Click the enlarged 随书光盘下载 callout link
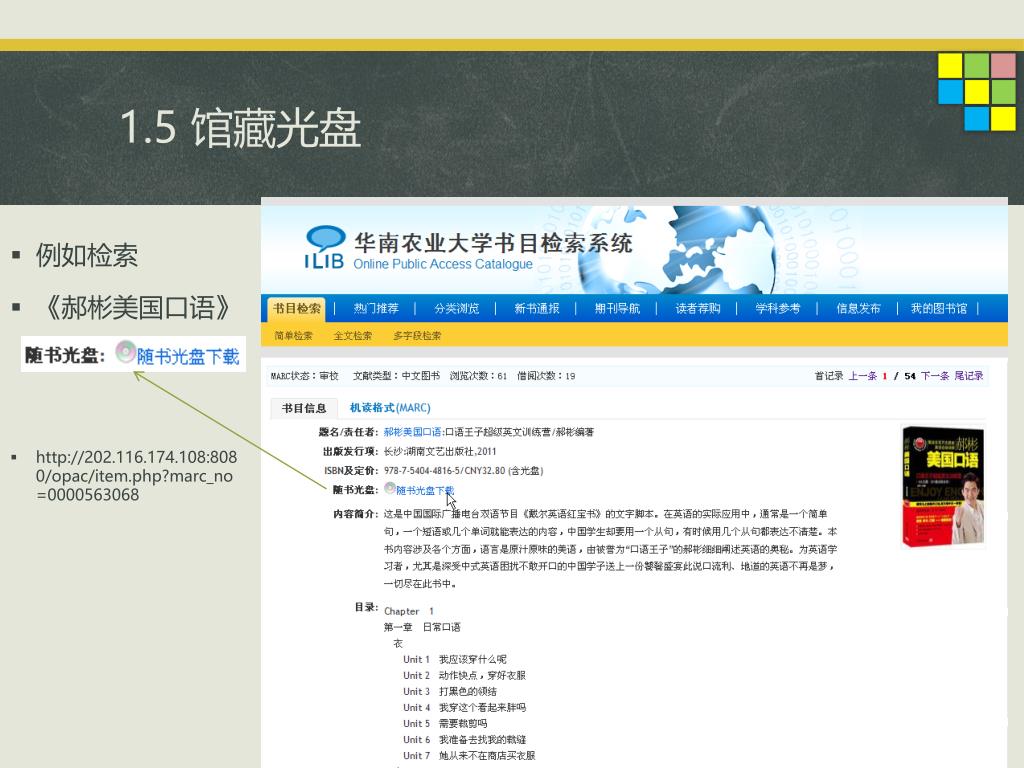1024x768 pixels. pos(188,357)
